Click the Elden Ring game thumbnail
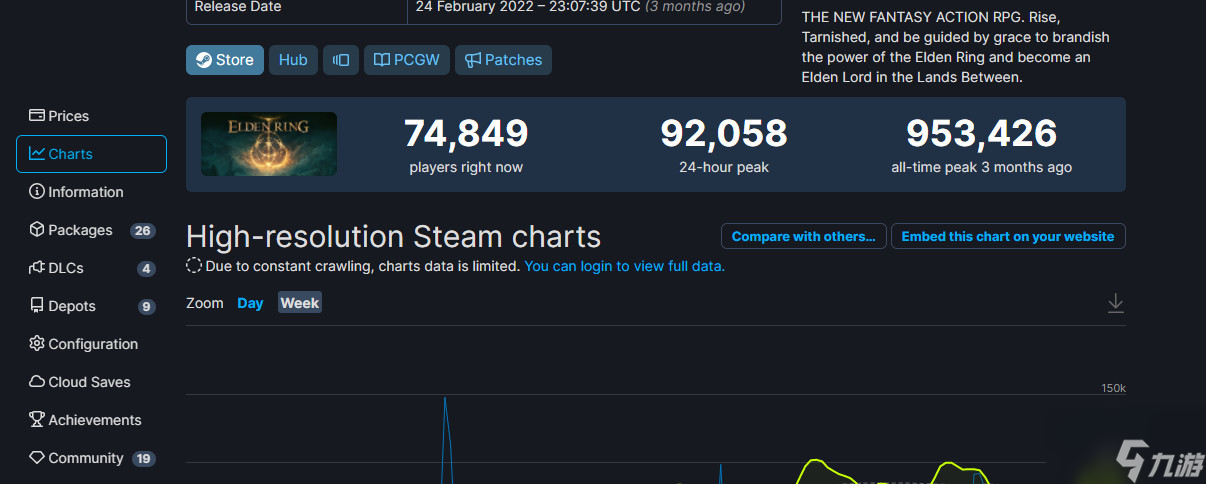The height and width of the screenshot is (484, 1206). tap(269, 144)
